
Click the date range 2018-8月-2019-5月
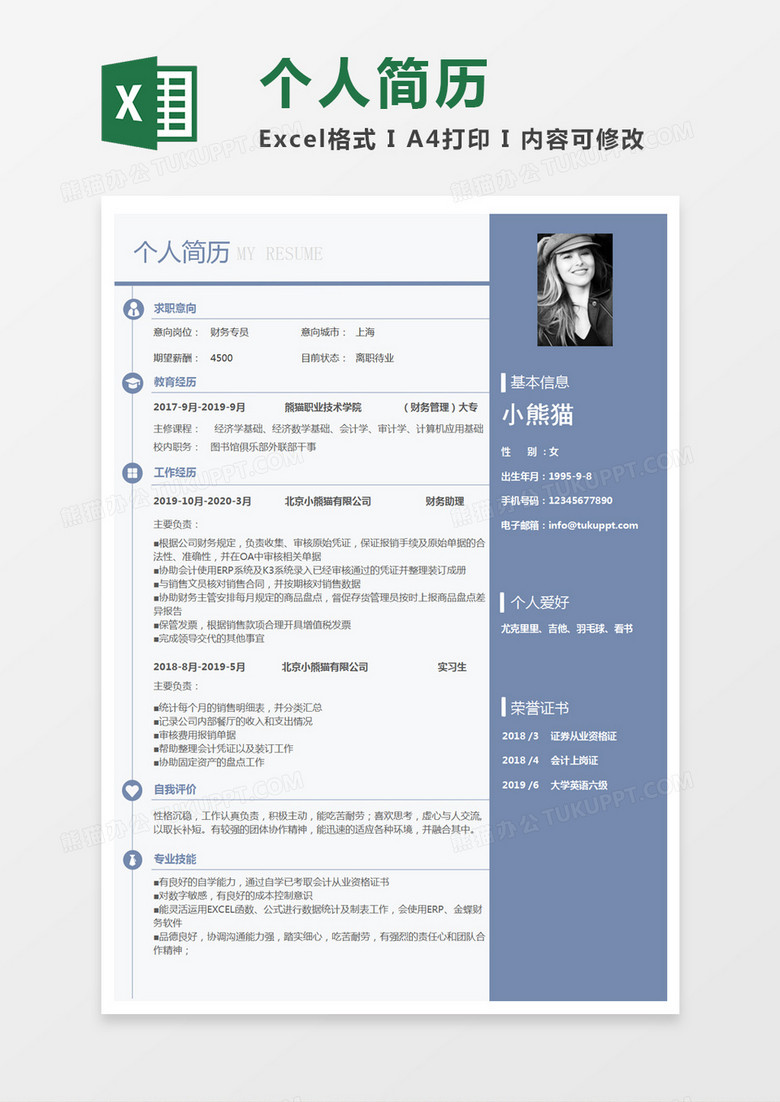coord(199,668)
